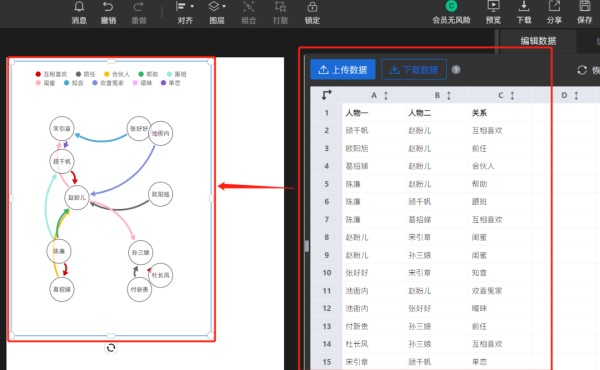This screenshot has height=370, width=600.
Task: Select cell 欢喜冤家 in row 11
Action: pos(500,291)
